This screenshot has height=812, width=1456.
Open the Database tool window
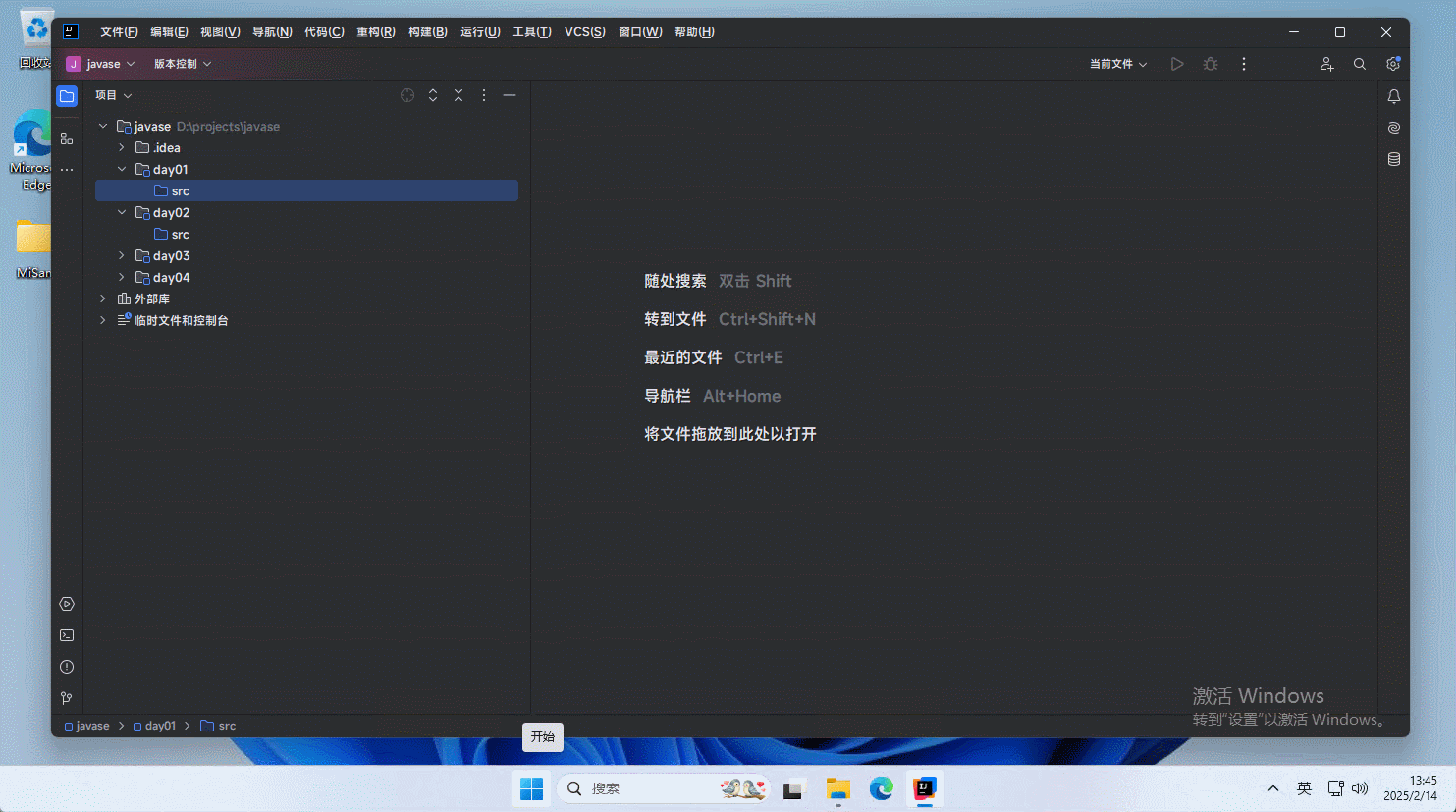tap(1393, 159)
